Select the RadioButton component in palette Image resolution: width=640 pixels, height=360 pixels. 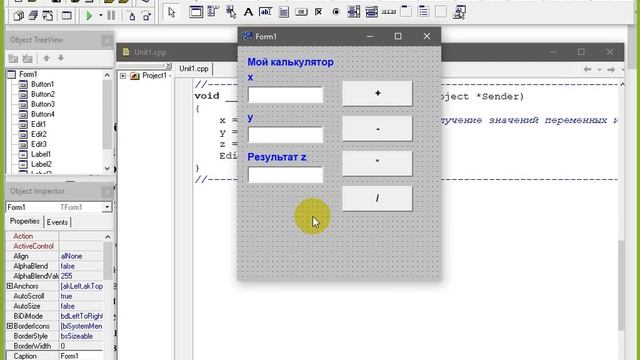click(336, 12)
